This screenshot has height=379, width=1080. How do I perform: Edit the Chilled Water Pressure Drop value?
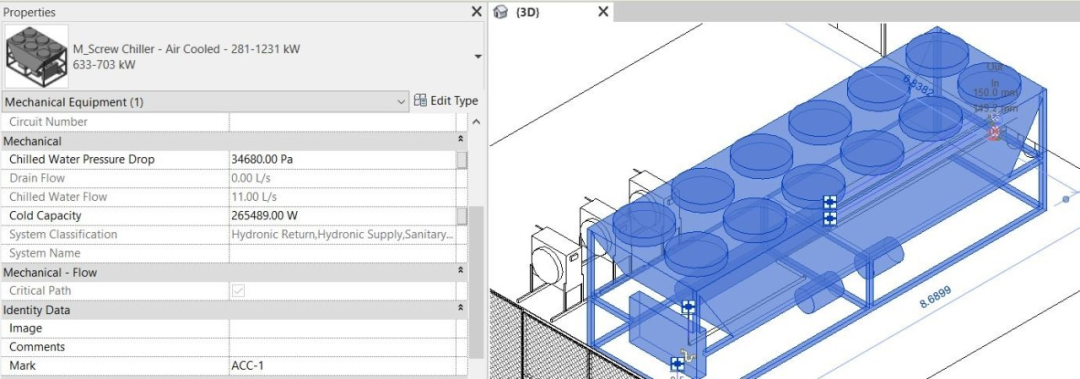tap(342, 159)
